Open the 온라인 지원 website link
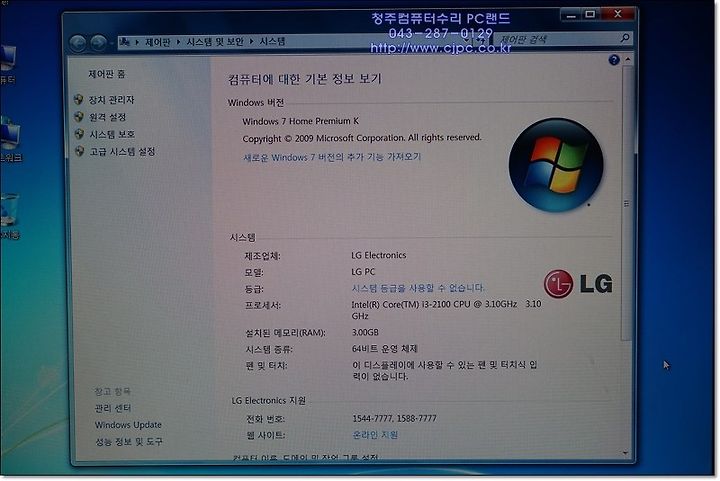This screenshot has height=481, width=720. (375, 435)
